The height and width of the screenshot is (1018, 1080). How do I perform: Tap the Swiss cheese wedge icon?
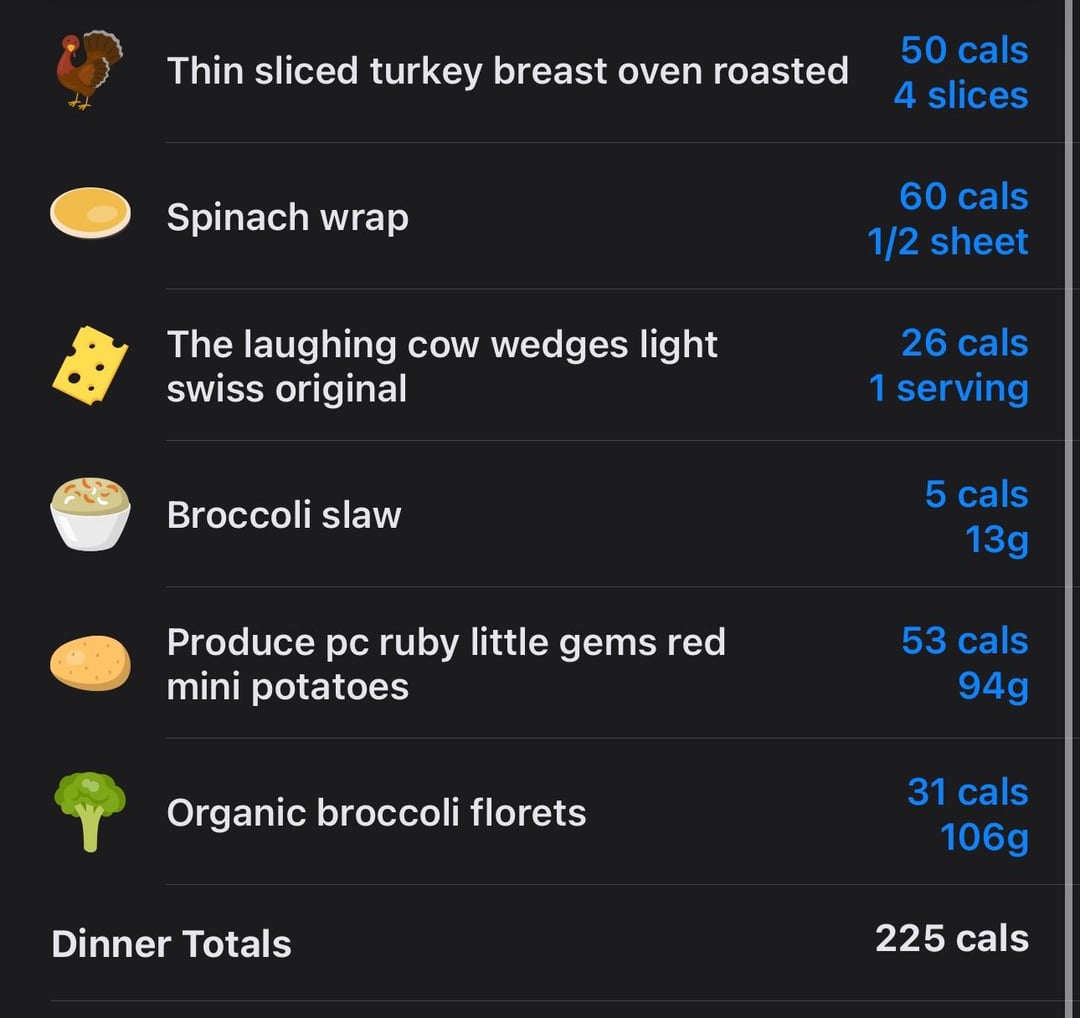90,366
